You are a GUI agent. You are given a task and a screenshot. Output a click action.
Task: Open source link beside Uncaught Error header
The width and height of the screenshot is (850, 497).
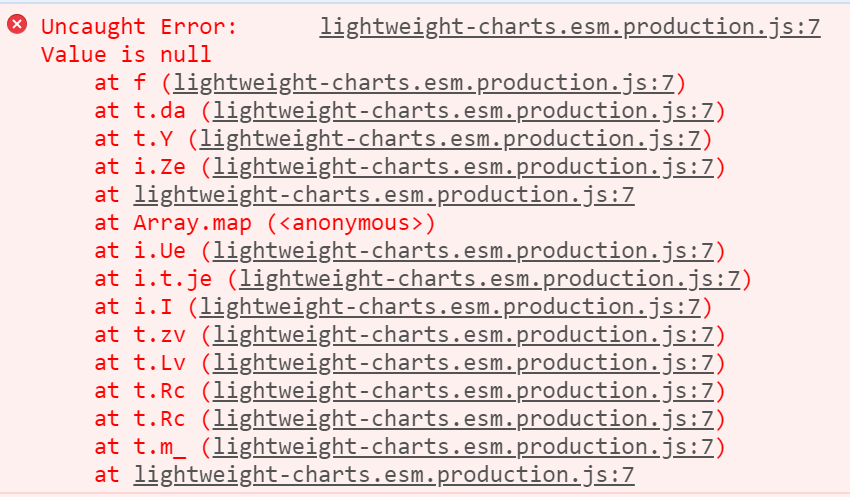570,27
